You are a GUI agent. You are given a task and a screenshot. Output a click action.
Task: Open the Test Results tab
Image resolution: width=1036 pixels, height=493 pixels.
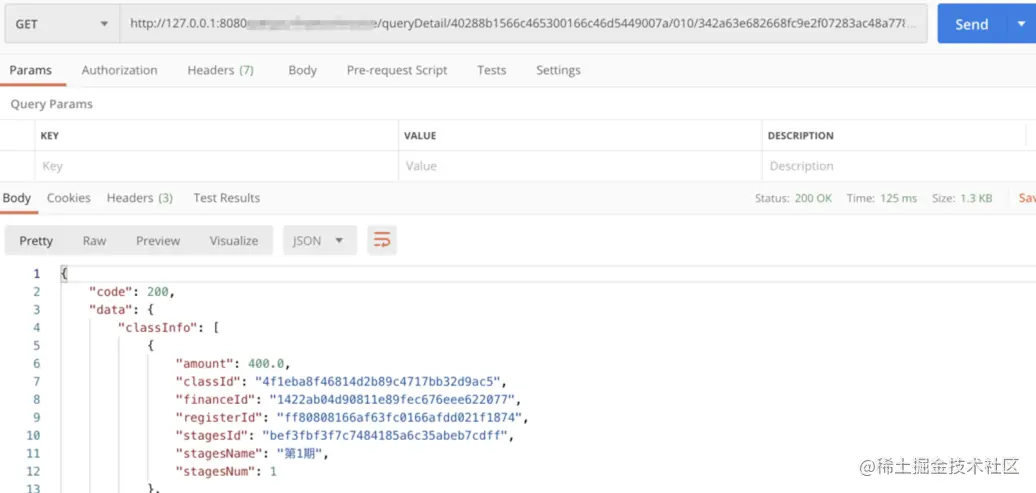click(x=227, y=198)
